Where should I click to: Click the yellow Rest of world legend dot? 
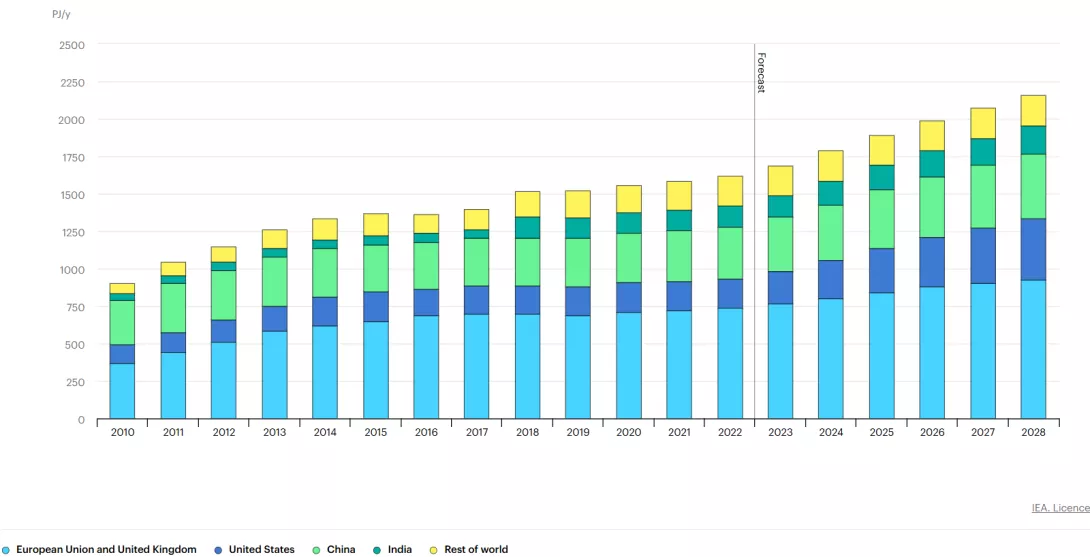433,550
